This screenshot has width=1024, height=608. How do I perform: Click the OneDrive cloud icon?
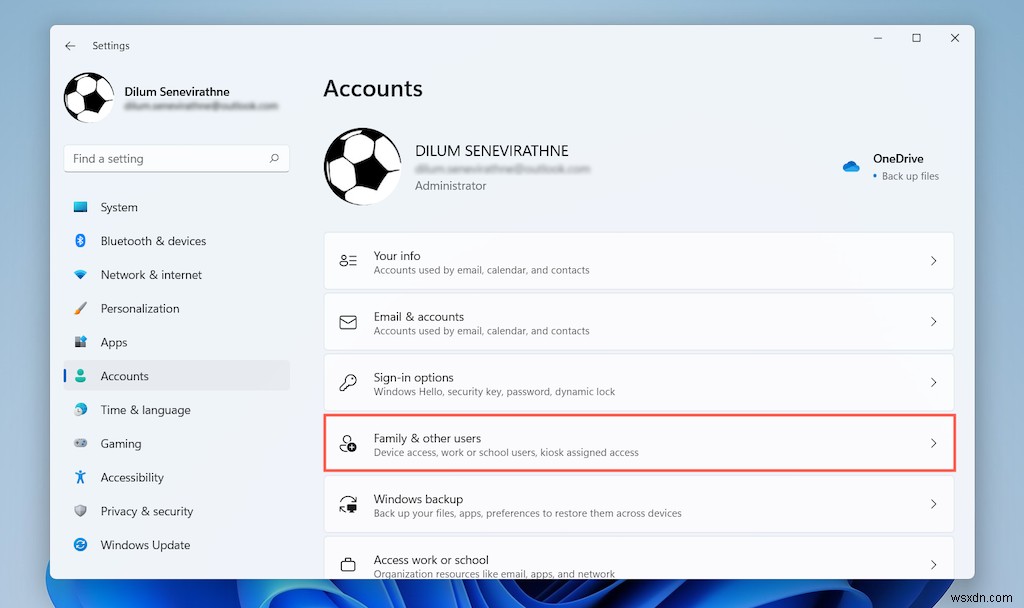coord(851,166)
